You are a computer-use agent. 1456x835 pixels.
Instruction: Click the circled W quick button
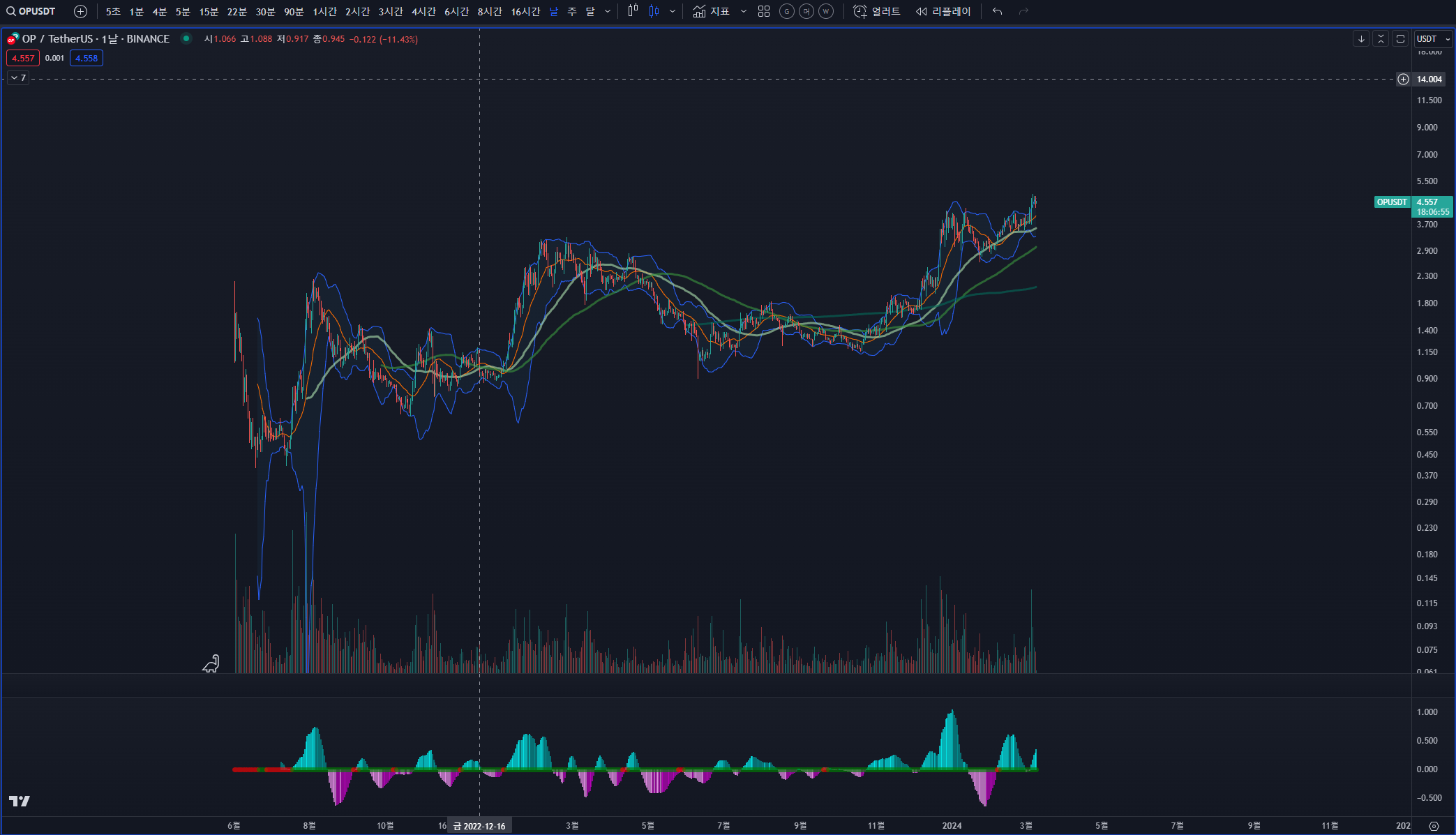click(826, 11)
